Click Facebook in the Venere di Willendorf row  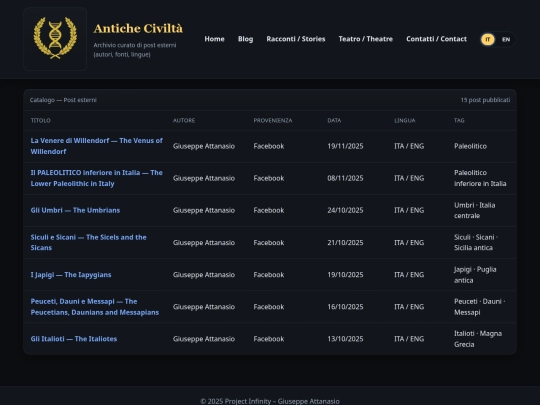click(x=269, y=146)
